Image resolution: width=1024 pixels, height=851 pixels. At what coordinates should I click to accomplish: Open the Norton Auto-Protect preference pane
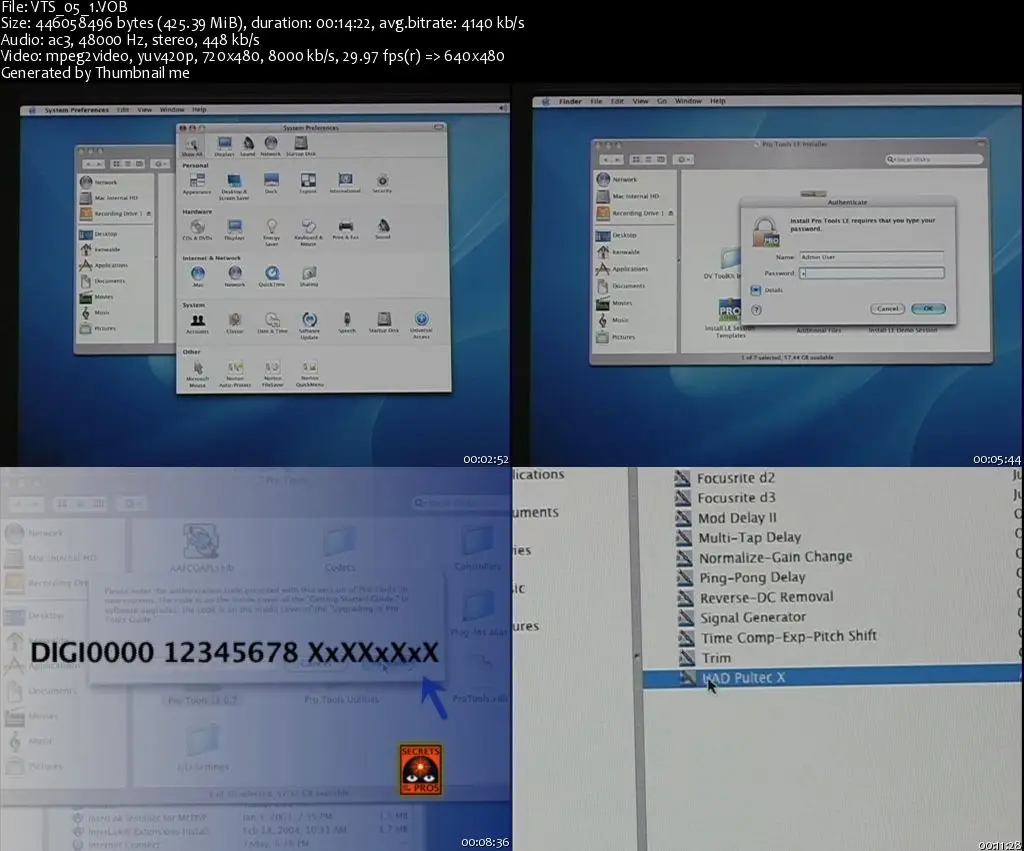point(235,374)
